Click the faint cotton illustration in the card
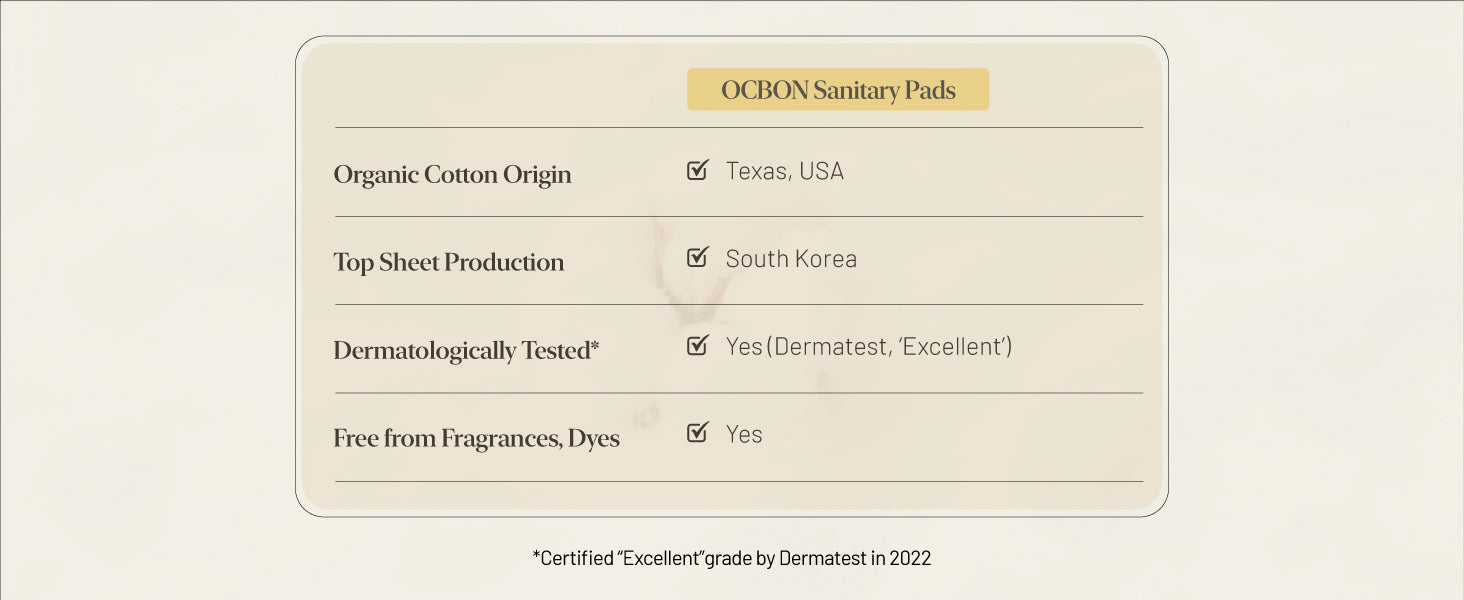 click(690, 280)
